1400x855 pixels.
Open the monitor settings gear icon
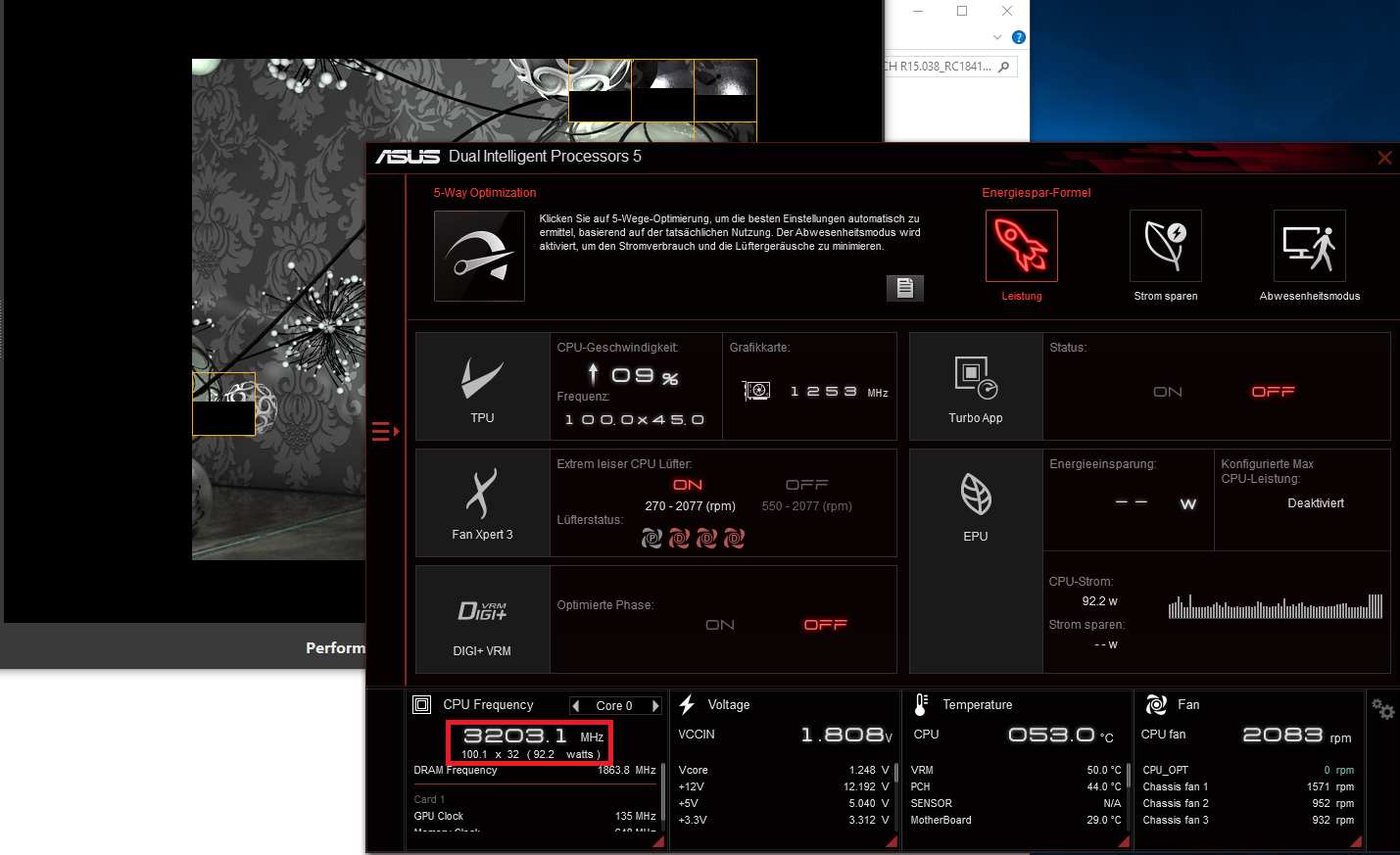point(1382,709)
